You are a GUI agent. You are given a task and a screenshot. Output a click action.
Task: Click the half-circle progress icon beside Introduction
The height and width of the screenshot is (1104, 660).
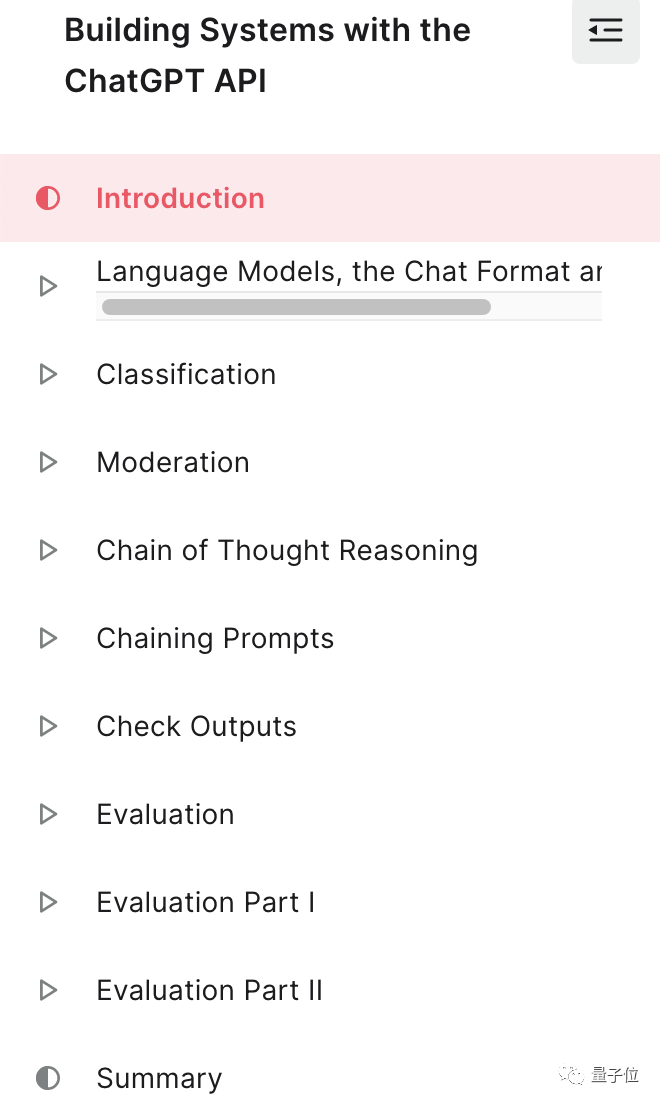click(x=48, y=198)
